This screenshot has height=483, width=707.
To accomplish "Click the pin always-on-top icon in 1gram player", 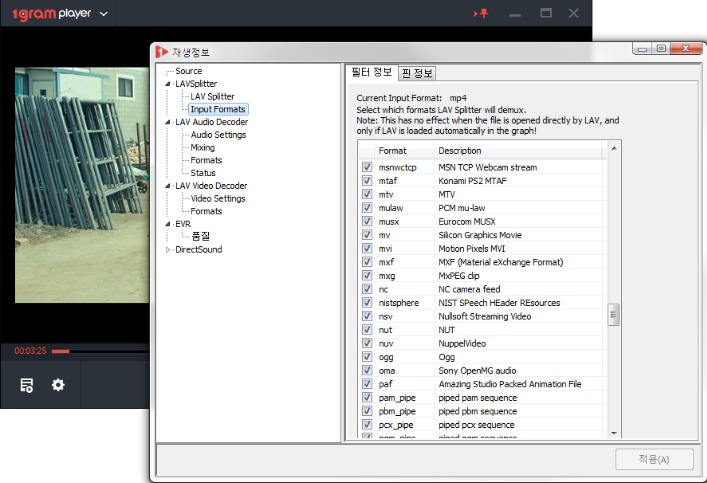I will 481,13.
